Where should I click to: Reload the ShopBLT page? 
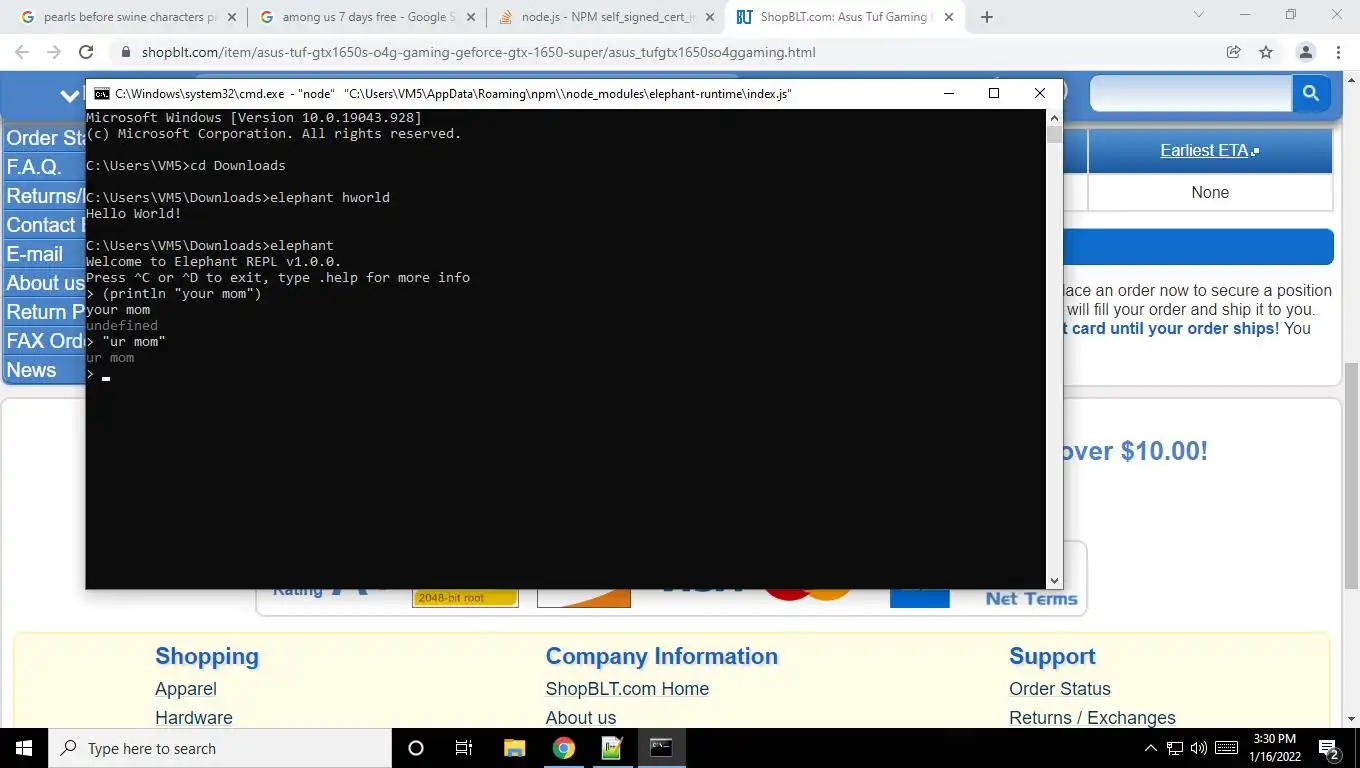86,52
